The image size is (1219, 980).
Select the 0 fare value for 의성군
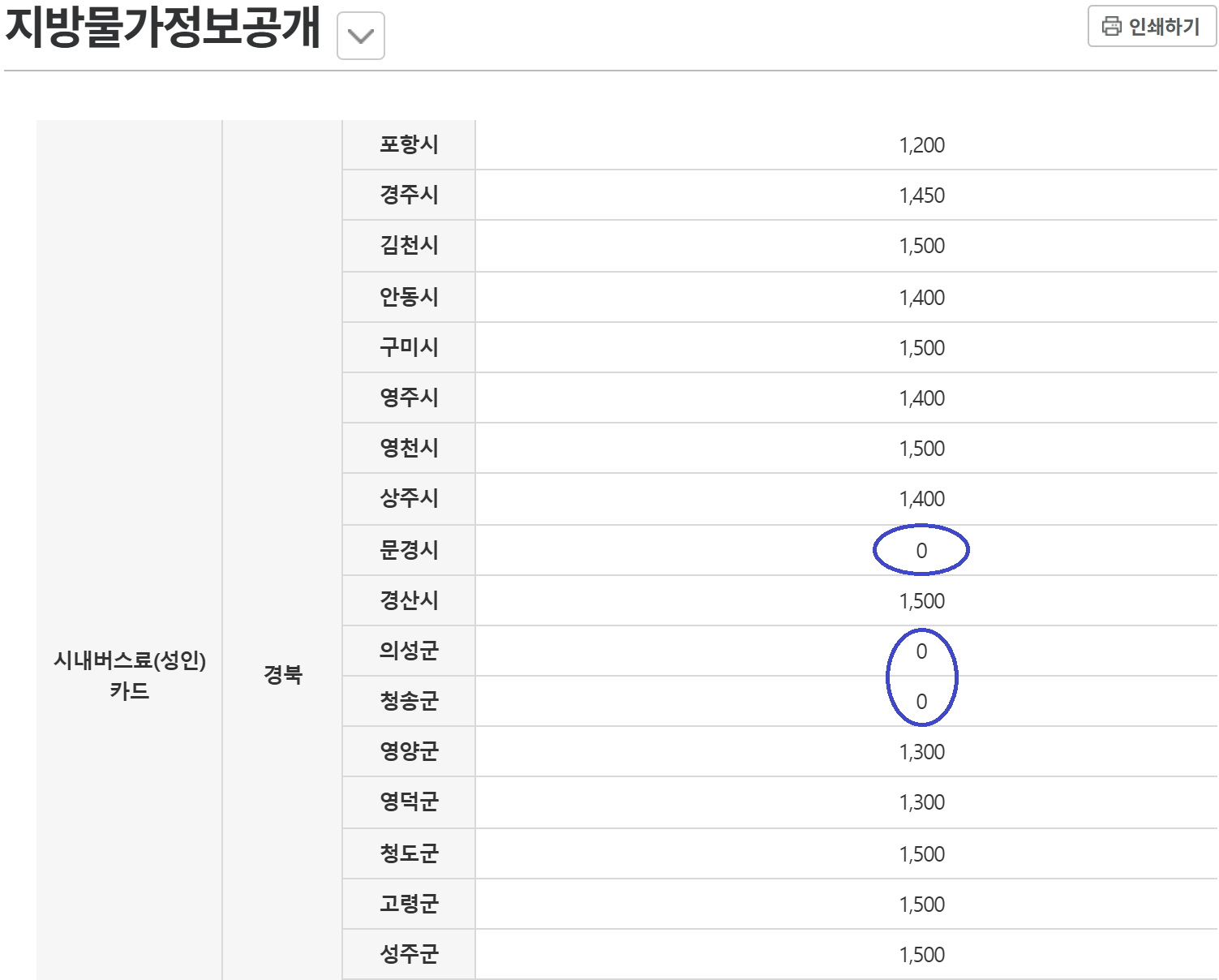[x=921, y=651]
